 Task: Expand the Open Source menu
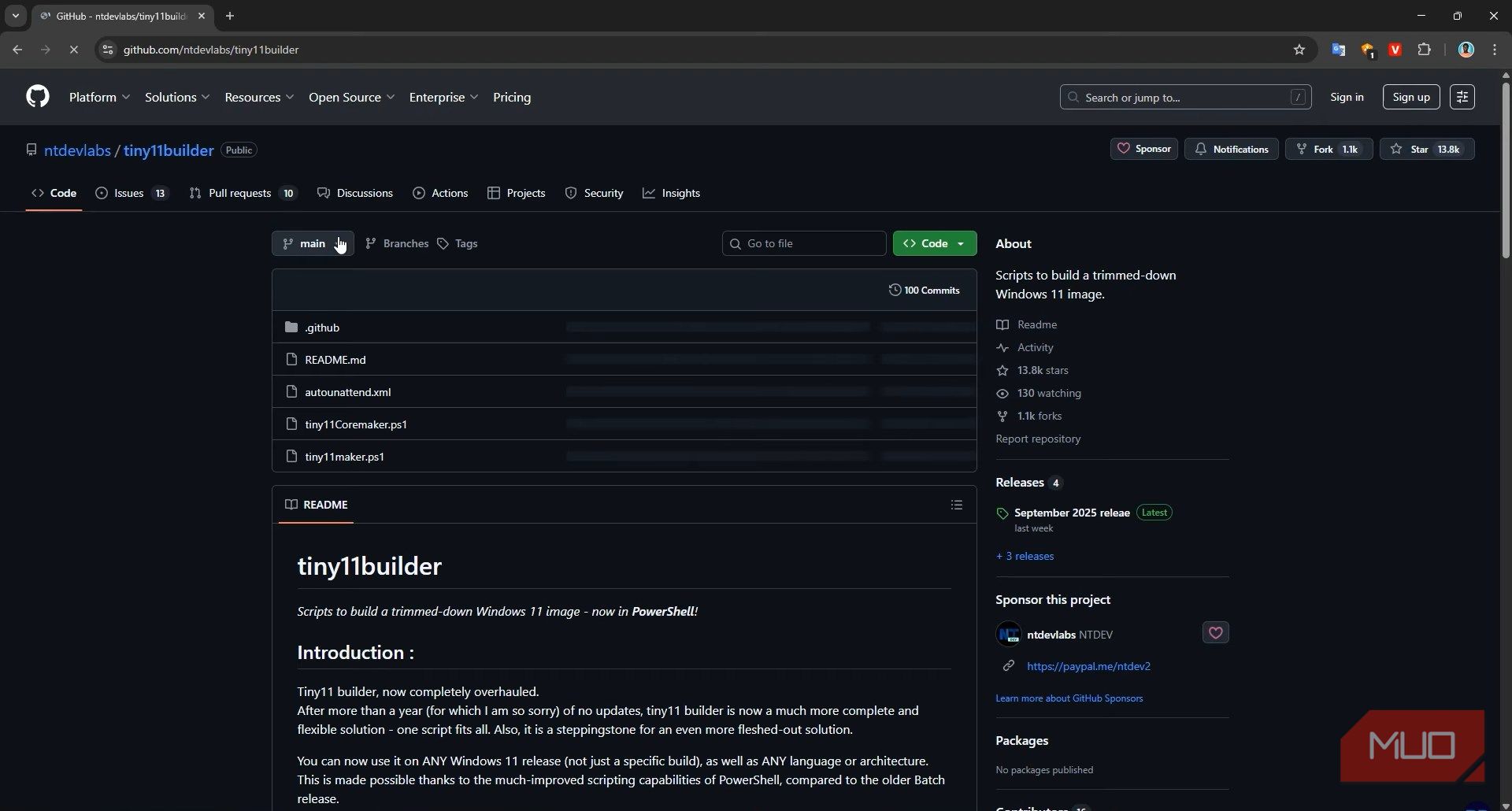(351, 97)
